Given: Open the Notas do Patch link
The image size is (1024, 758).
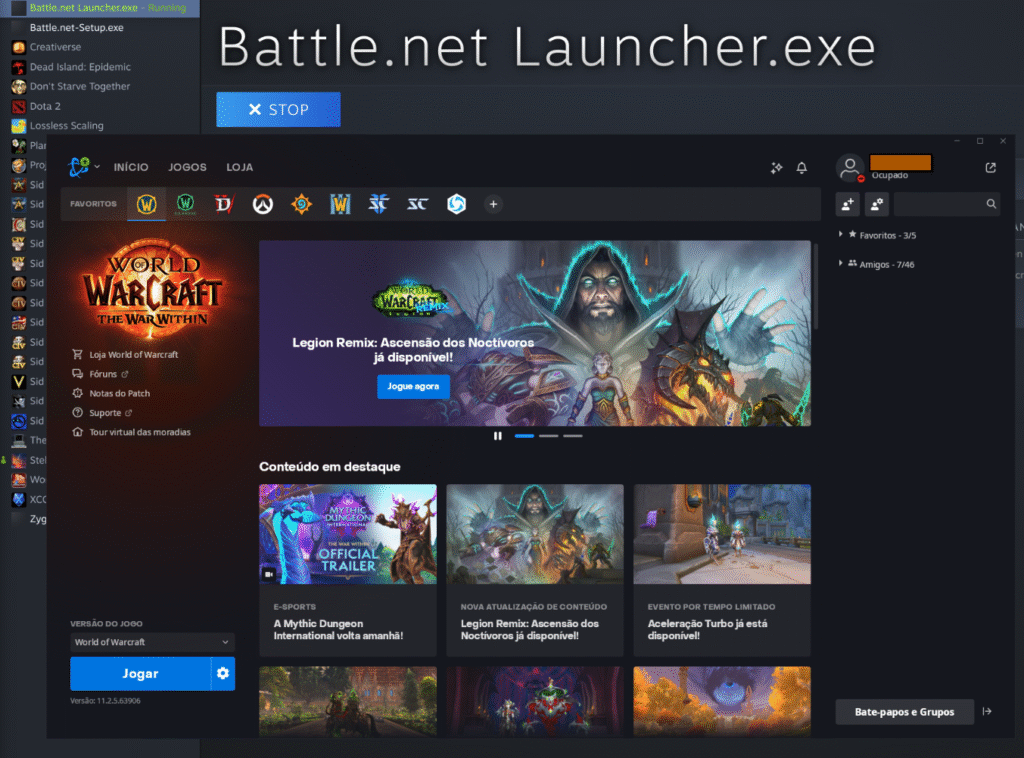Looking at the screenshot, I should point(119,393).
